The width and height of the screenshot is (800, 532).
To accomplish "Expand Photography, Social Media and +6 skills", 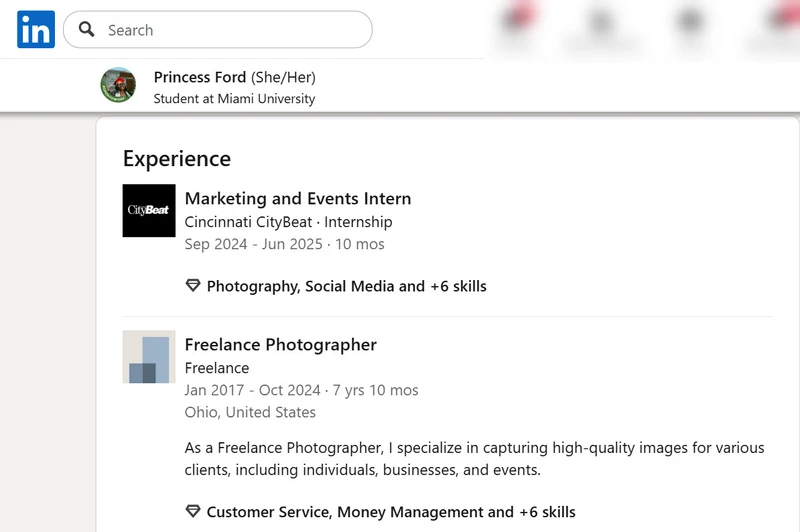I will [346, 286].
